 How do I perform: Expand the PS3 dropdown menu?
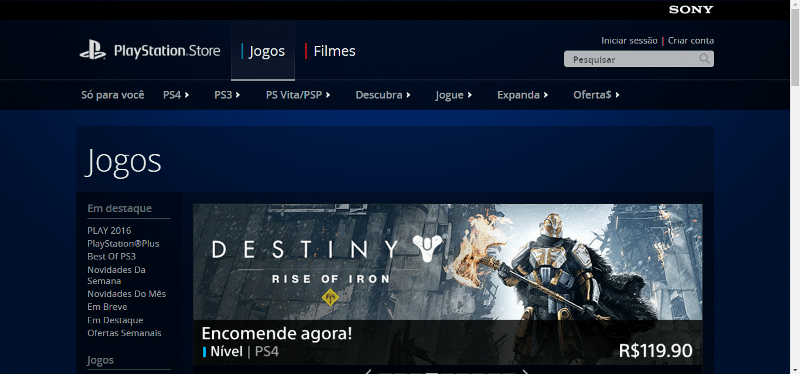tap(227, 95)
